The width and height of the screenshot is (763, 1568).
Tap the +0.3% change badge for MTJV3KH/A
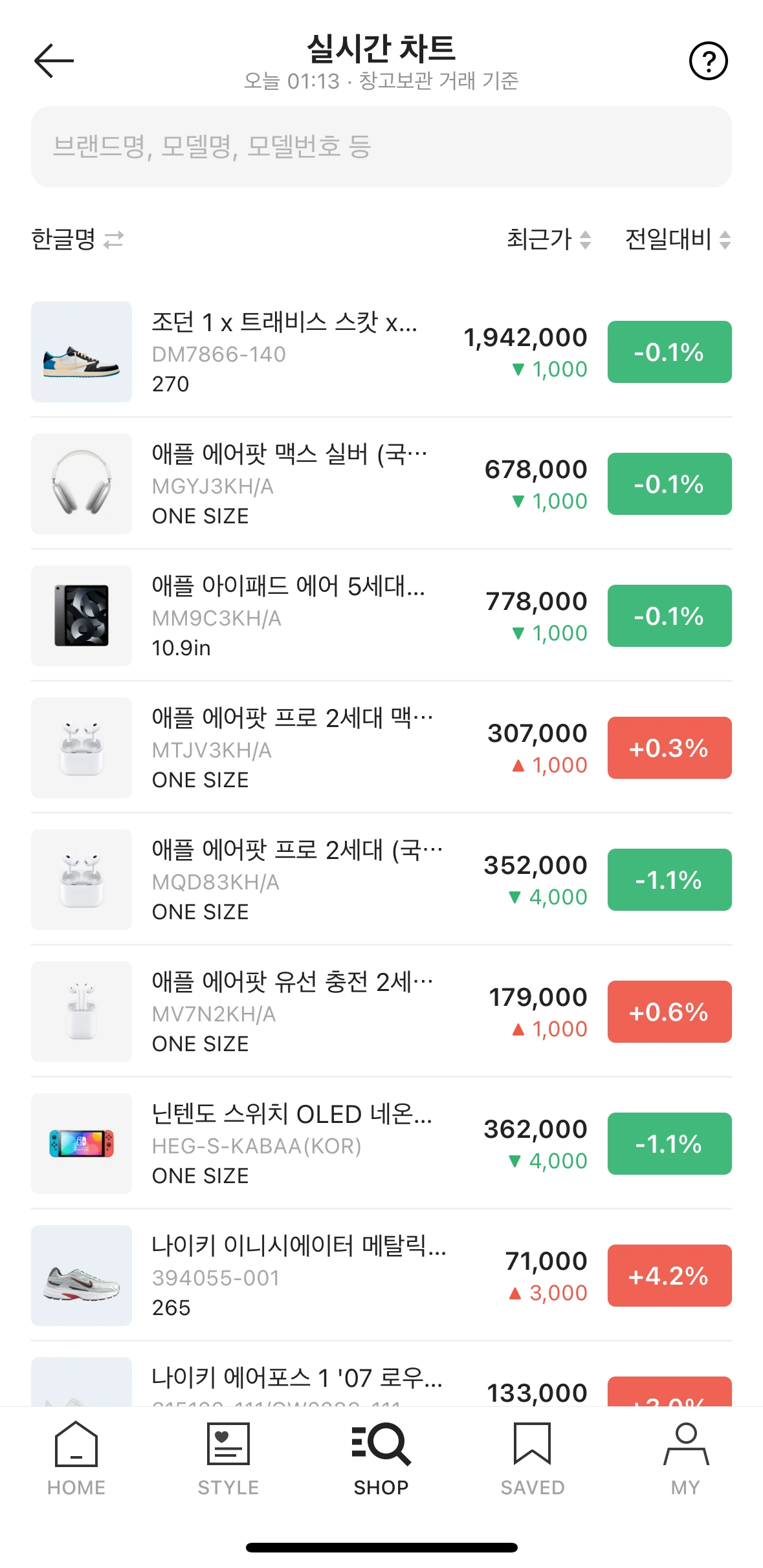point(670,748)
